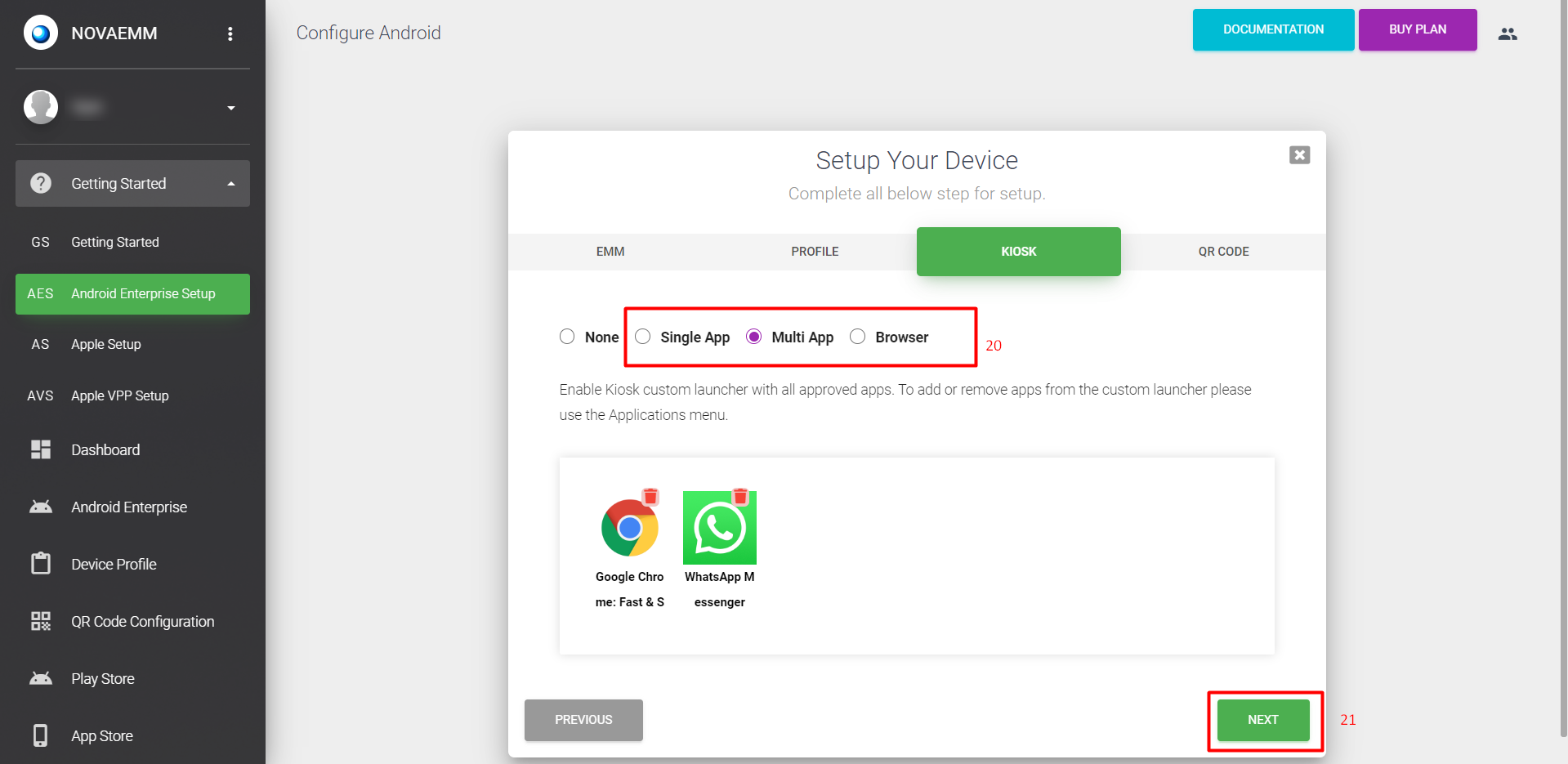
Task: Switch to the QR CODE tab
Action: point(1223,252)
